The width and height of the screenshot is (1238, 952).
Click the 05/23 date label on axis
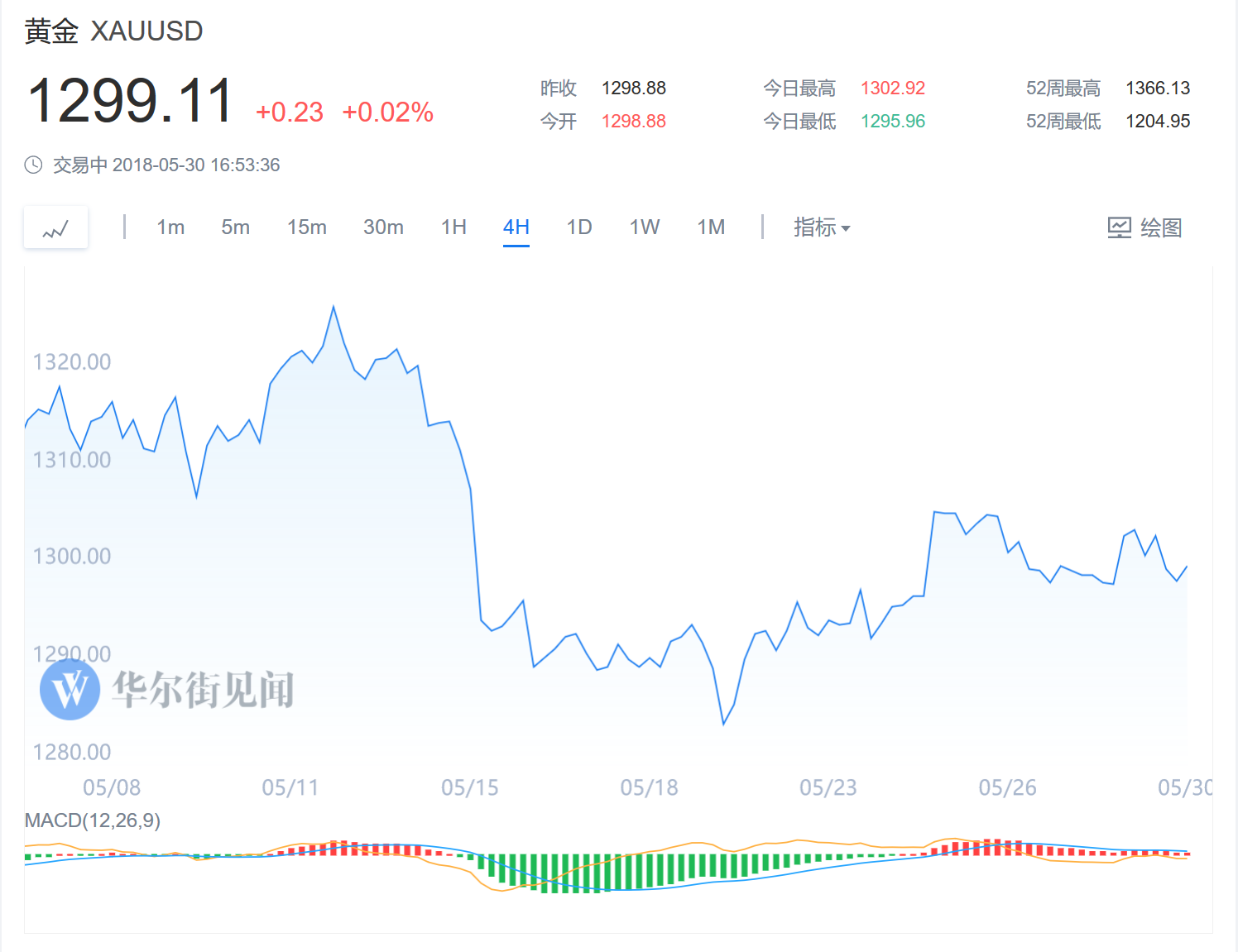click(x=828, y=787)
